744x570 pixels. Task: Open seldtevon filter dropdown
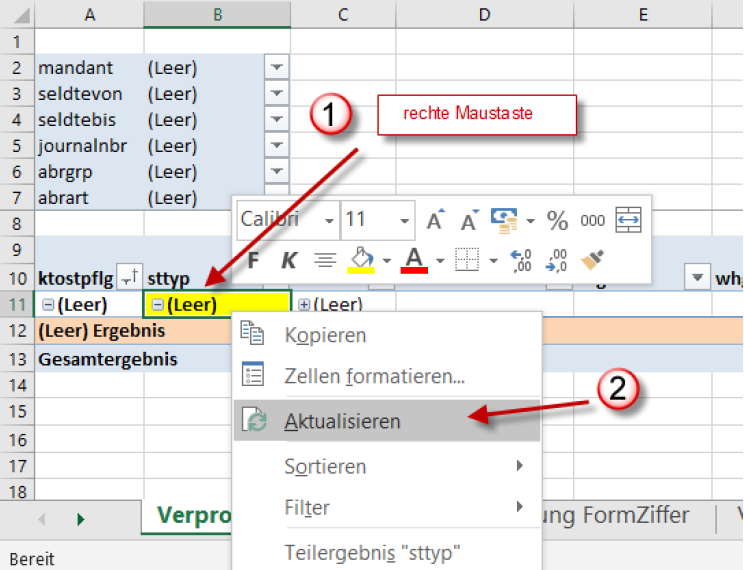(x=277, y=93)
